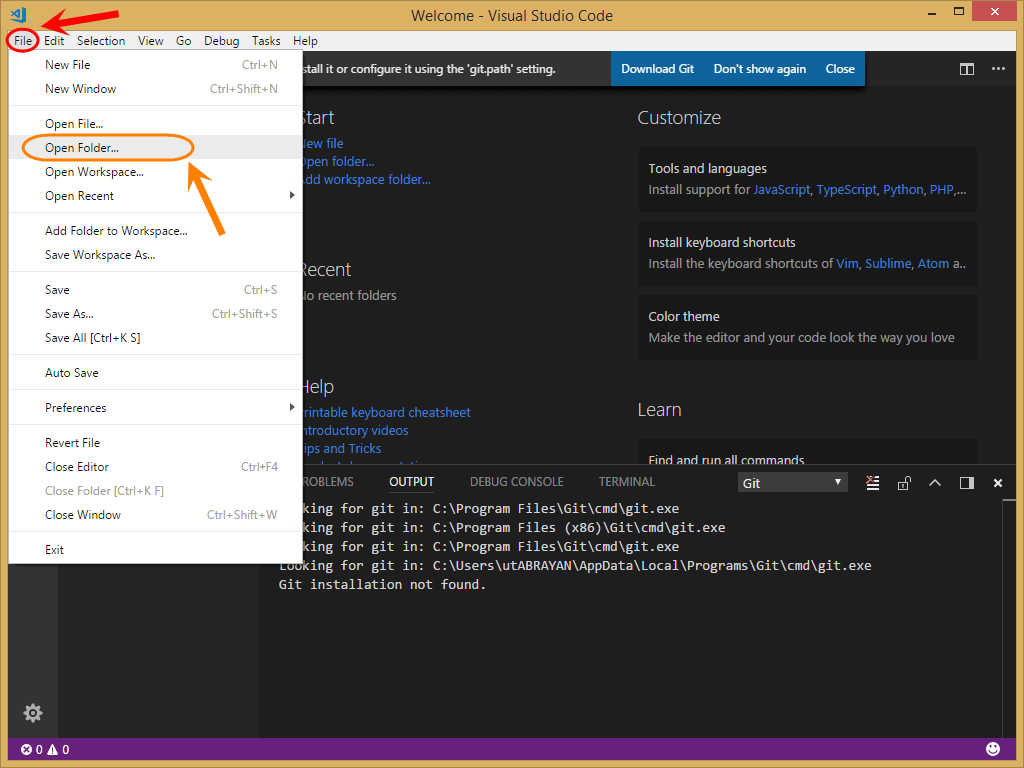Open the Go menu

click(184, 40)
